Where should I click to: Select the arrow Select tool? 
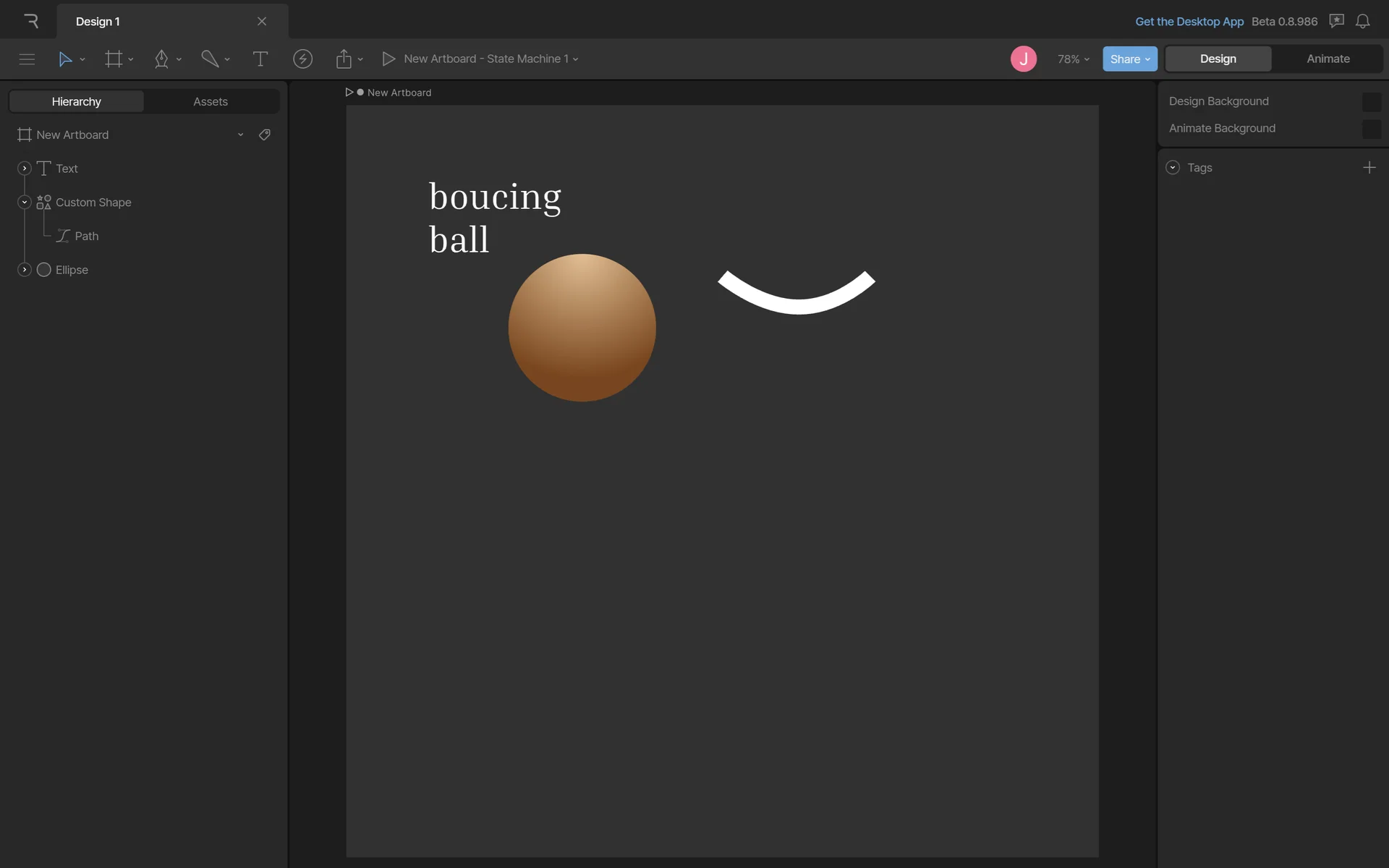tap(65, 59)
